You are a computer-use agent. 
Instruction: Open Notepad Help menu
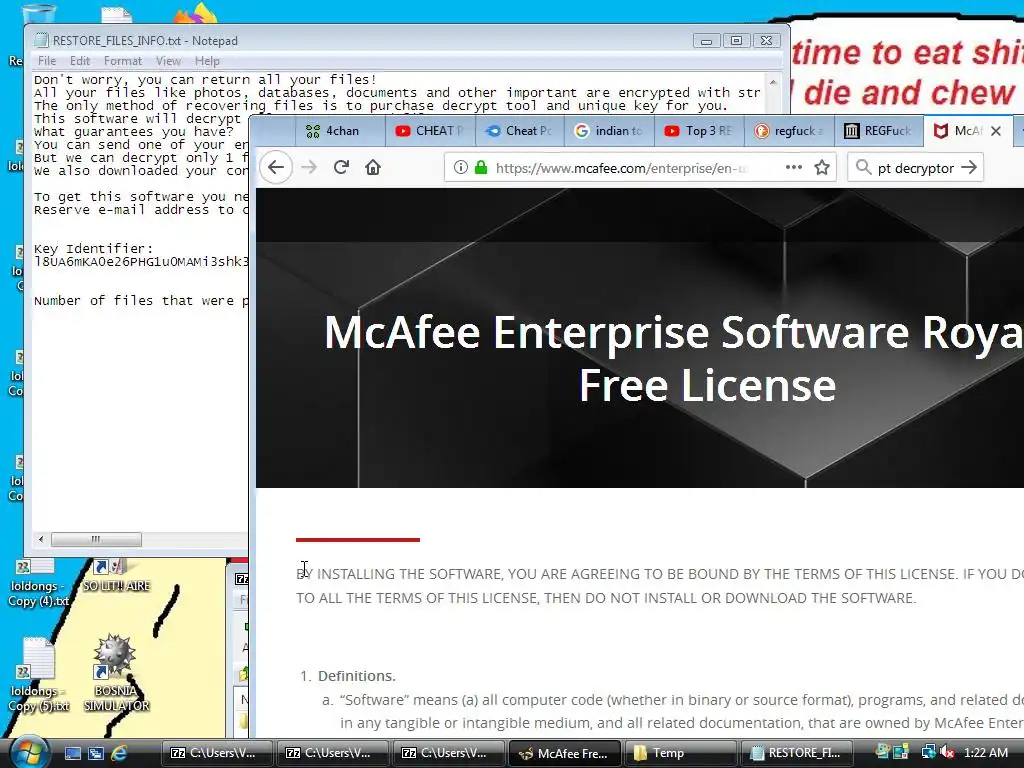pyautogui.click(x=207, y=61)
